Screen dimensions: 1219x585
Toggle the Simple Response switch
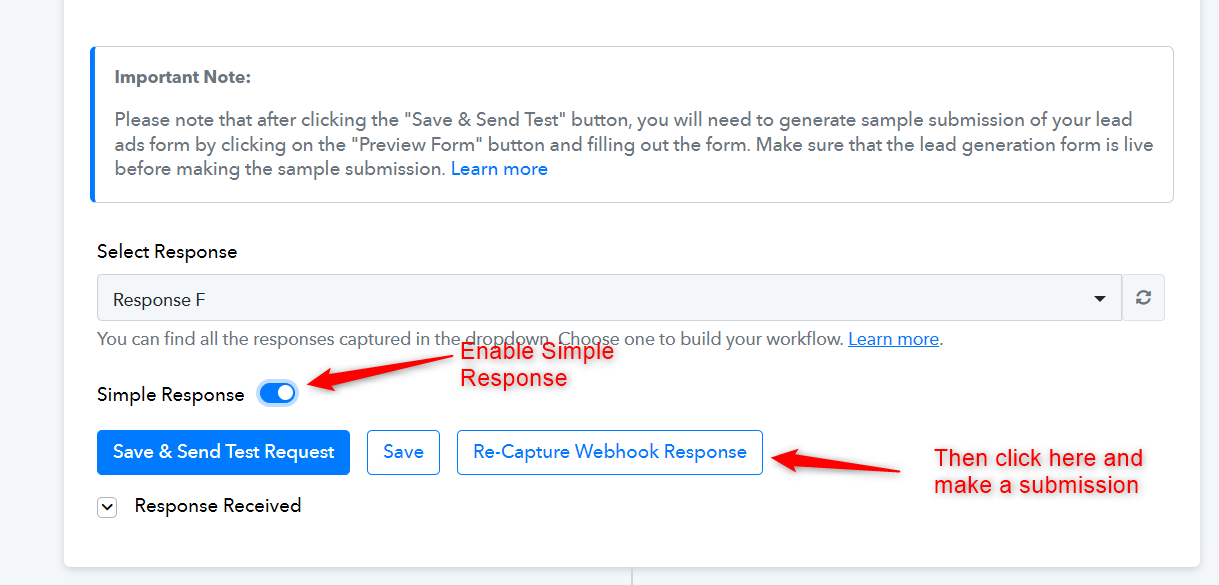point(277,393)
